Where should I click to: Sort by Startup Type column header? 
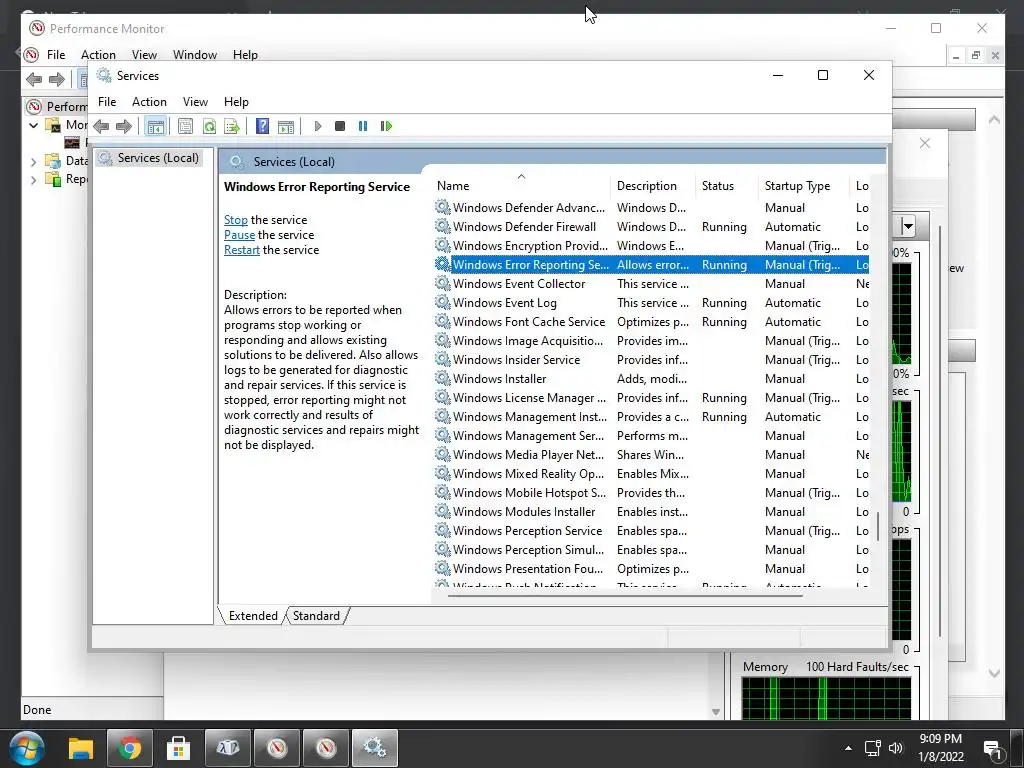[x=803, y=186]
